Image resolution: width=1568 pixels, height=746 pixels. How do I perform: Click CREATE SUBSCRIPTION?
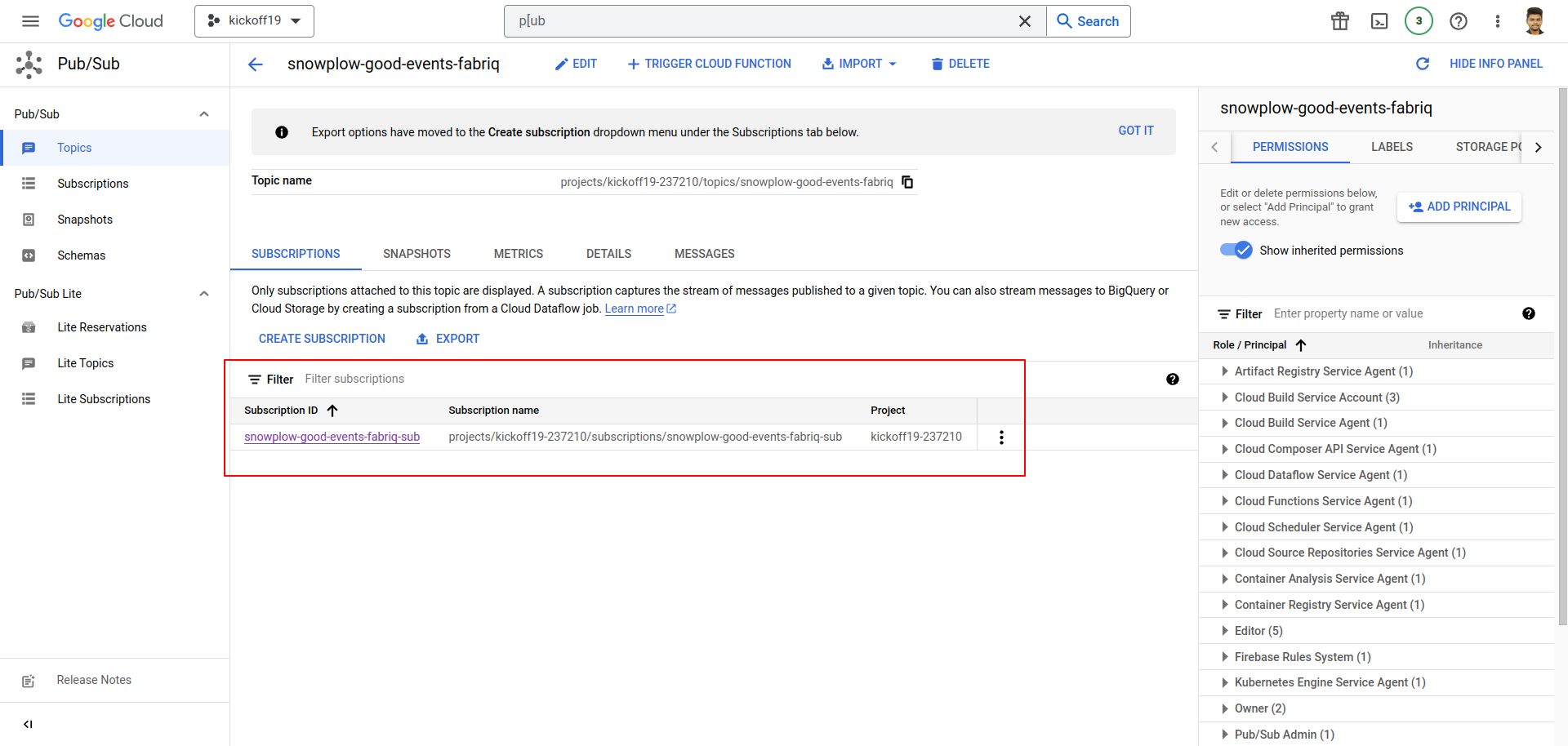322,339
